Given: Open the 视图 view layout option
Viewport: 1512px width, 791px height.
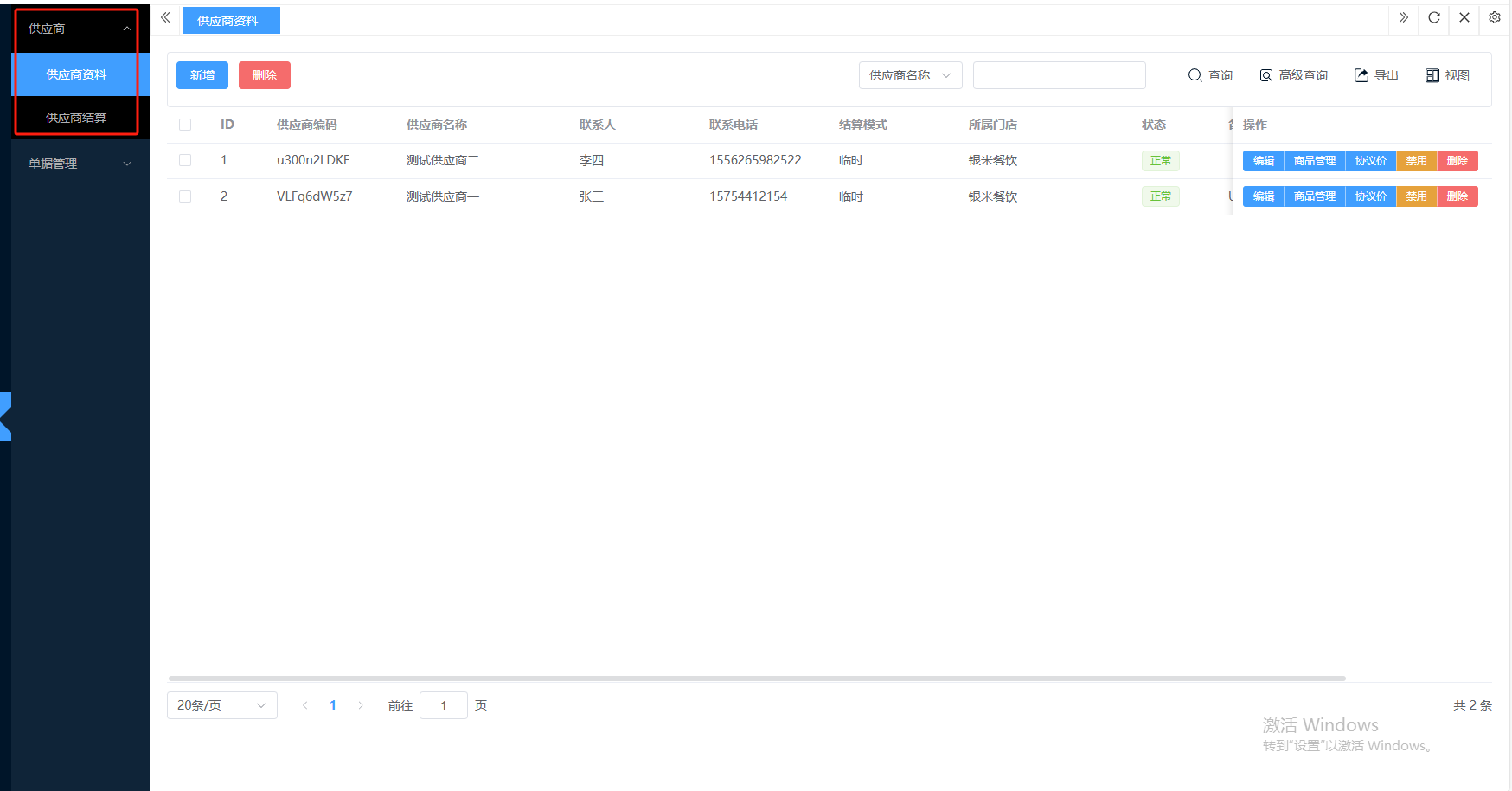Looking at the screenshot, I should (x=1447, y=76).
